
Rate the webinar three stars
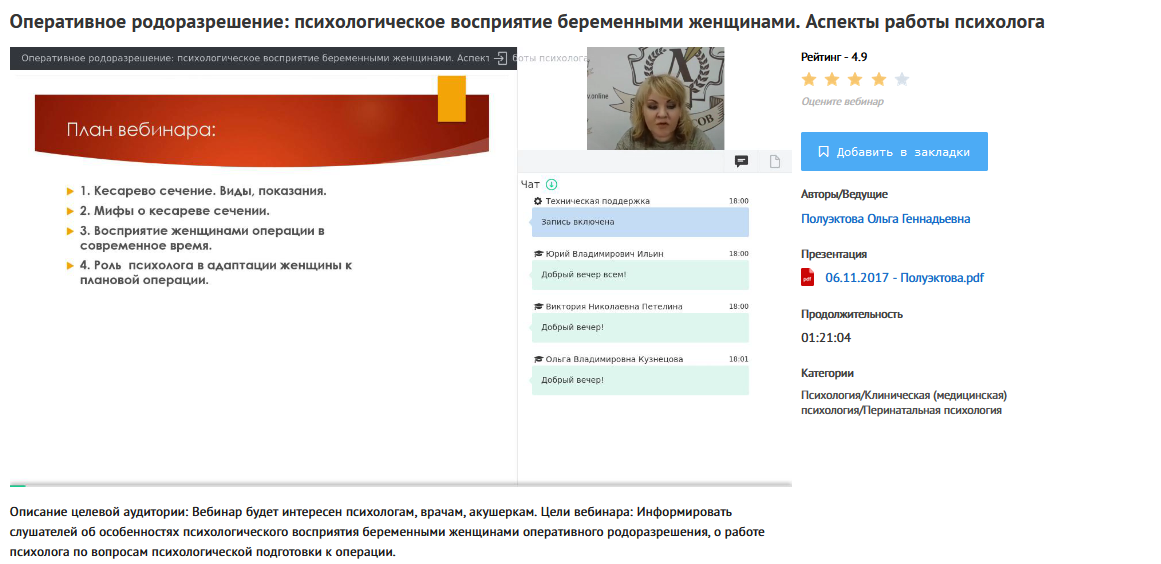point(856,79)
